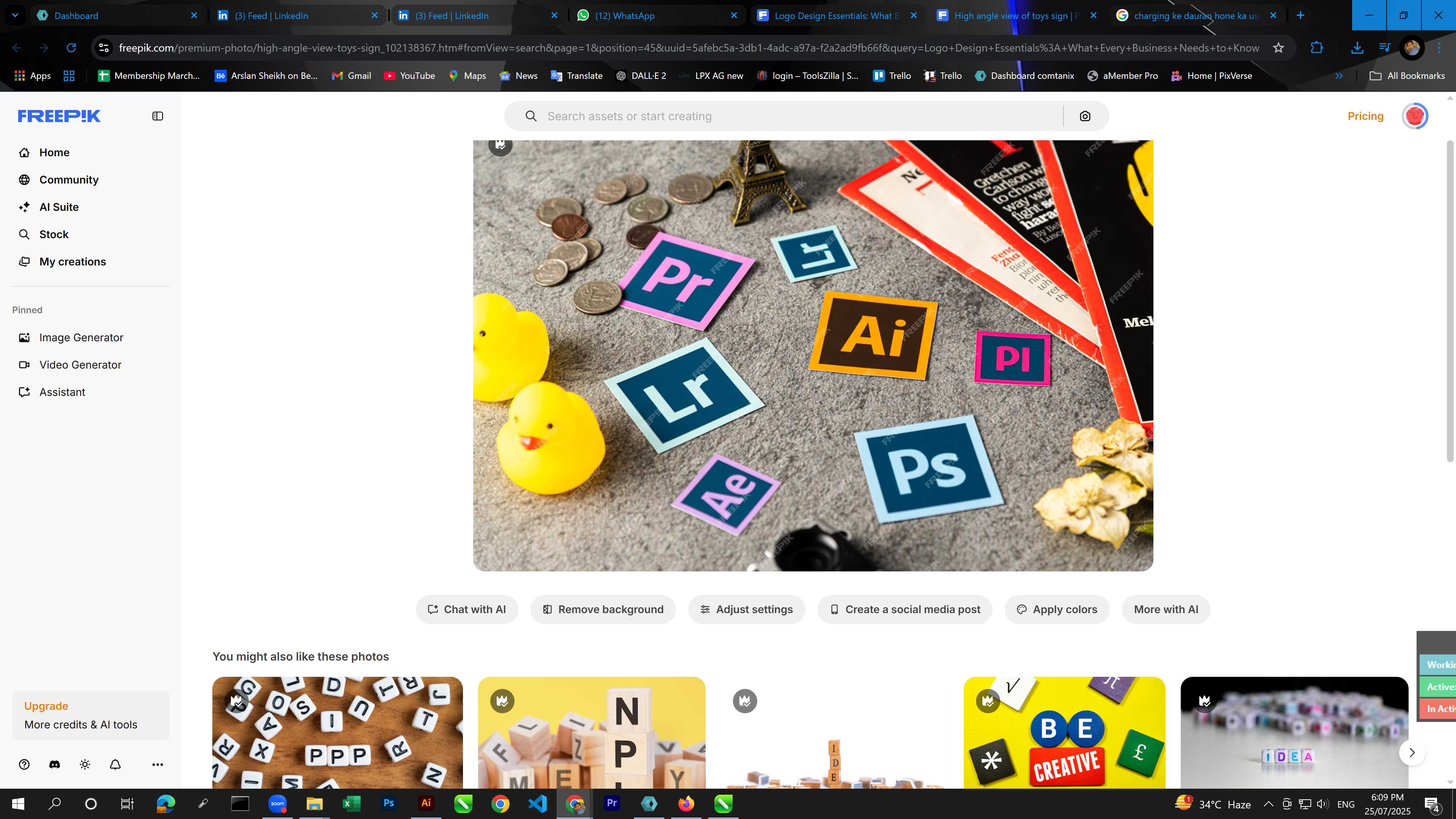Screen dimensions: 1456x819
Task: Open Illustrator from taskbar
Action: [426, 803]
